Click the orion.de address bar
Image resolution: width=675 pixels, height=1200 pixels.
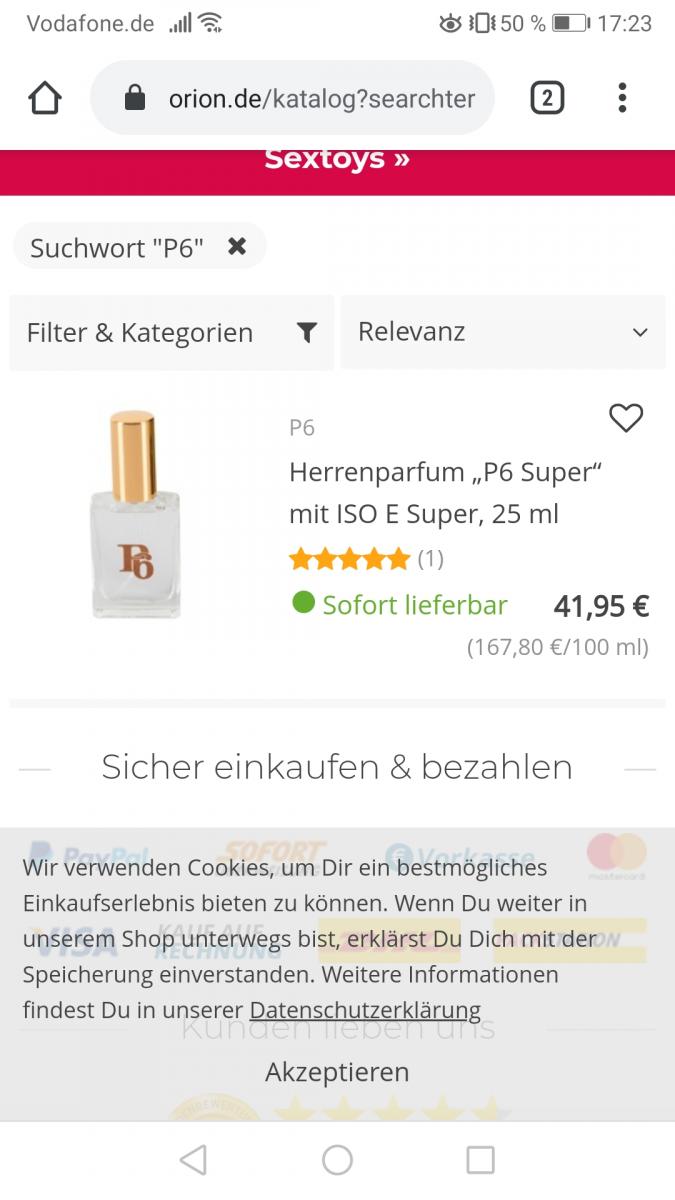coord(320,98)
